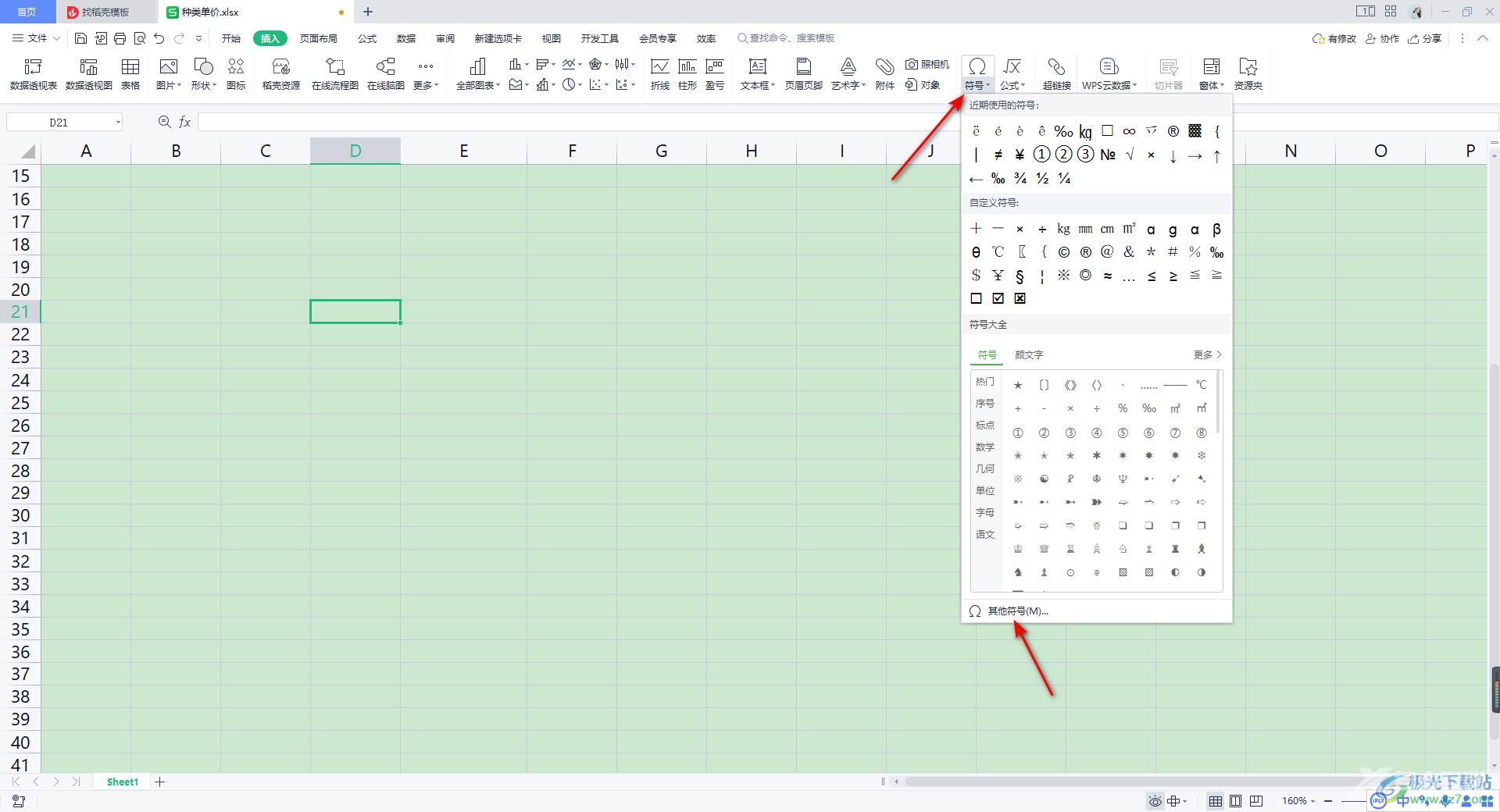Click the formula bar input field

pos(578,122)
